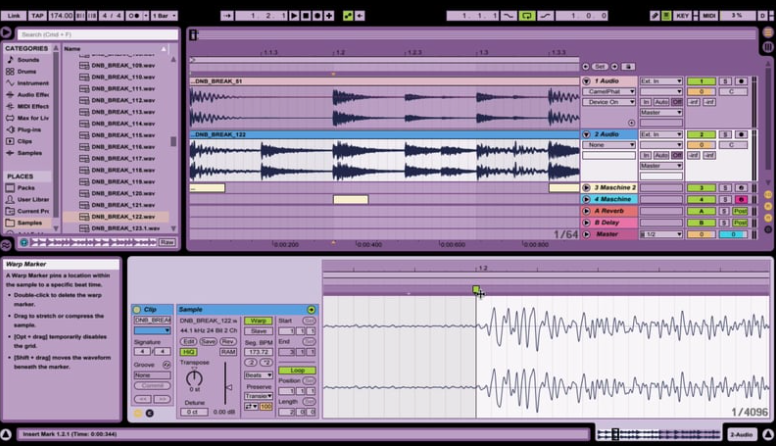Set 1 Audio monitoring to Auto
The image size is (776, 446).
tap(661, 102)
